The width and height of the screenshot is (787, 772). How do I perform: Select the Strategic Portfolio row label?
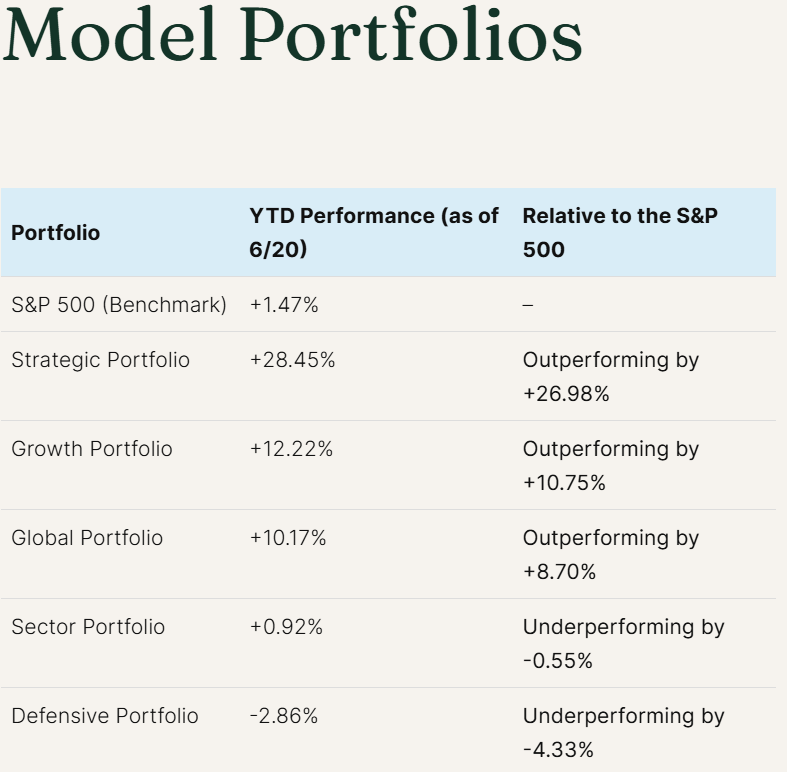pos(100,360)
